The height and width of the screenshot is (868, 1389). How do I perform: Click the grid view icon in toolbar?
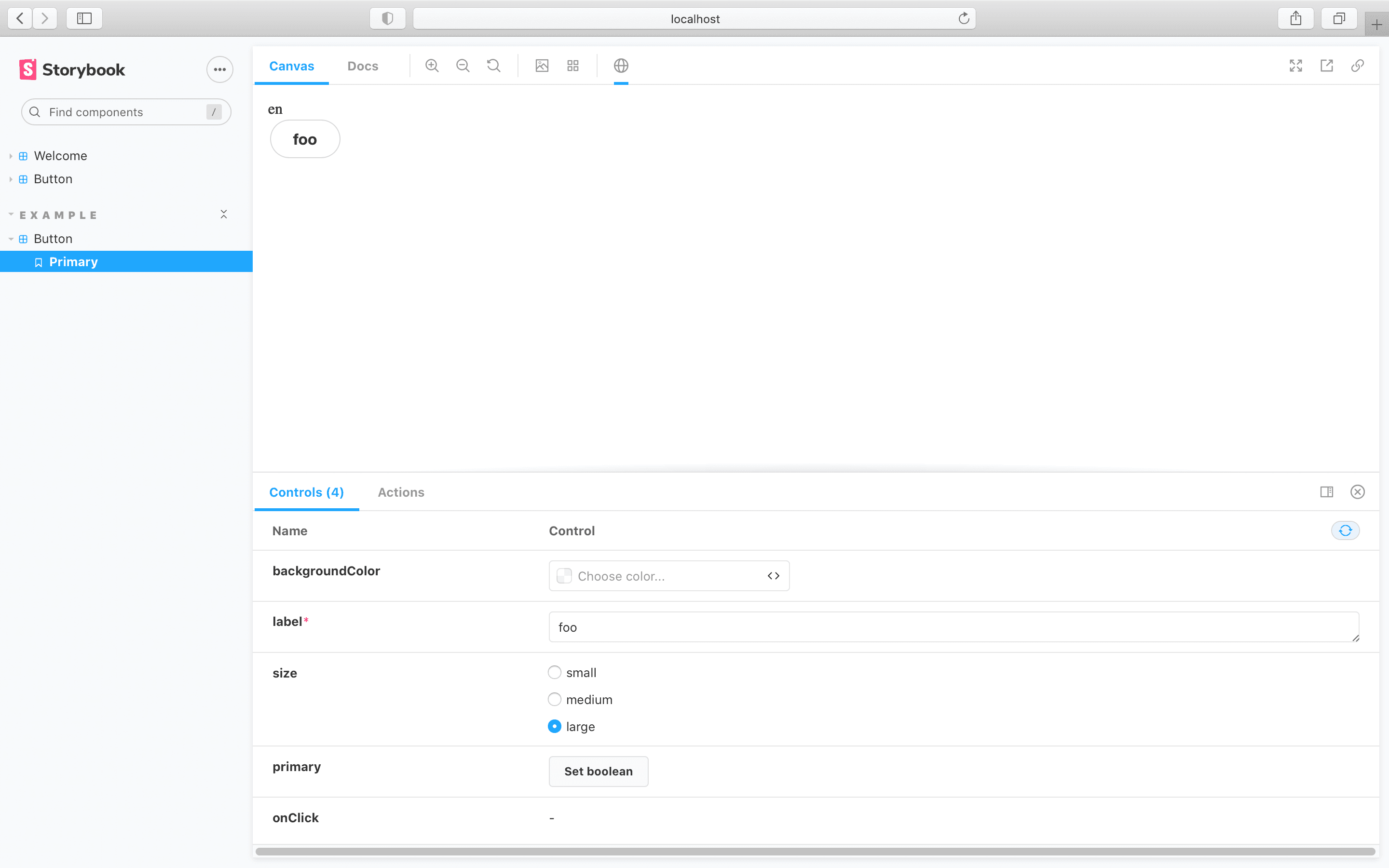[x=573, y=66]
